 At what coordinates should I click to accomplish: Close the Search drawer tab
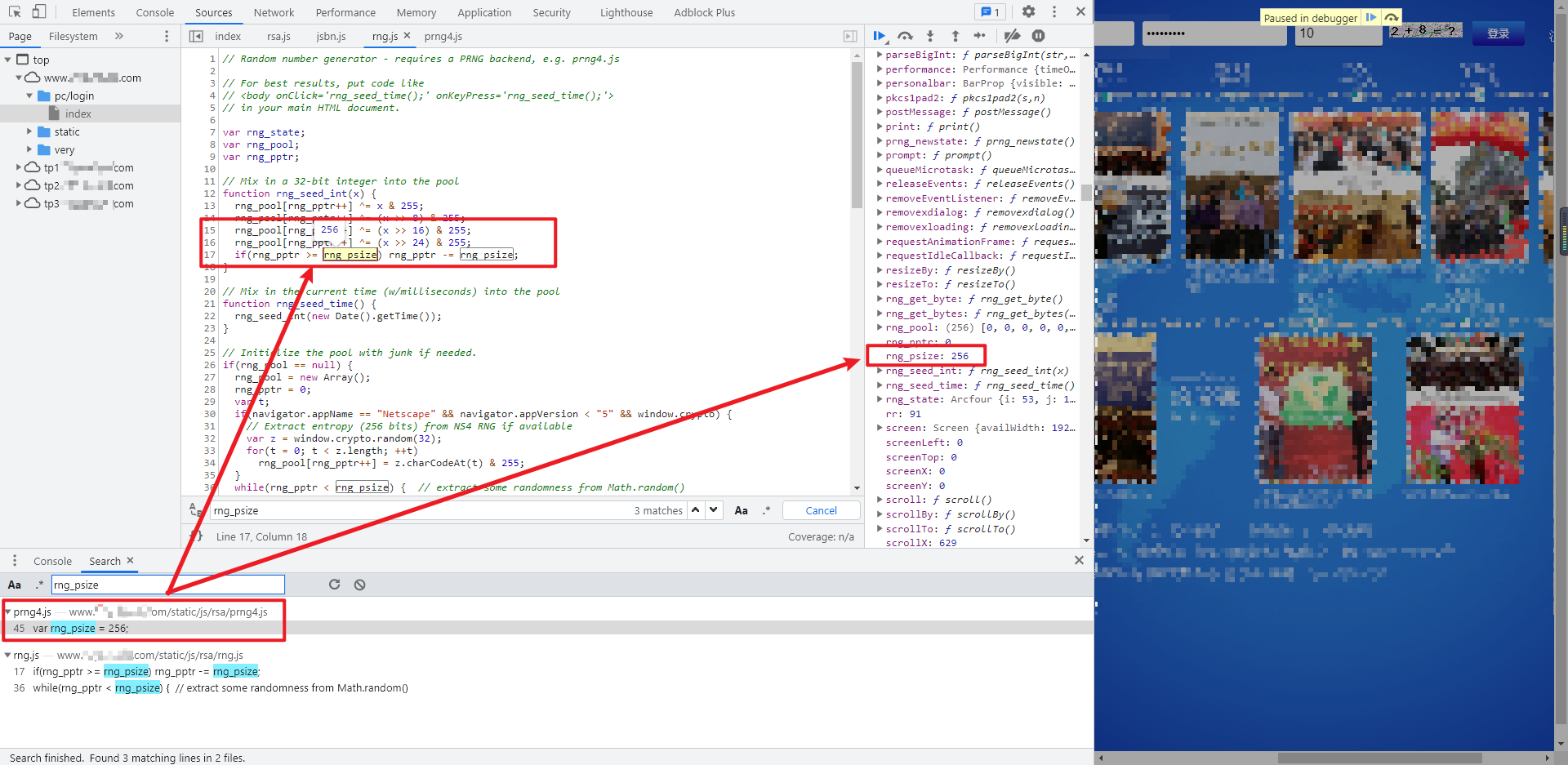tap(131, 561)
